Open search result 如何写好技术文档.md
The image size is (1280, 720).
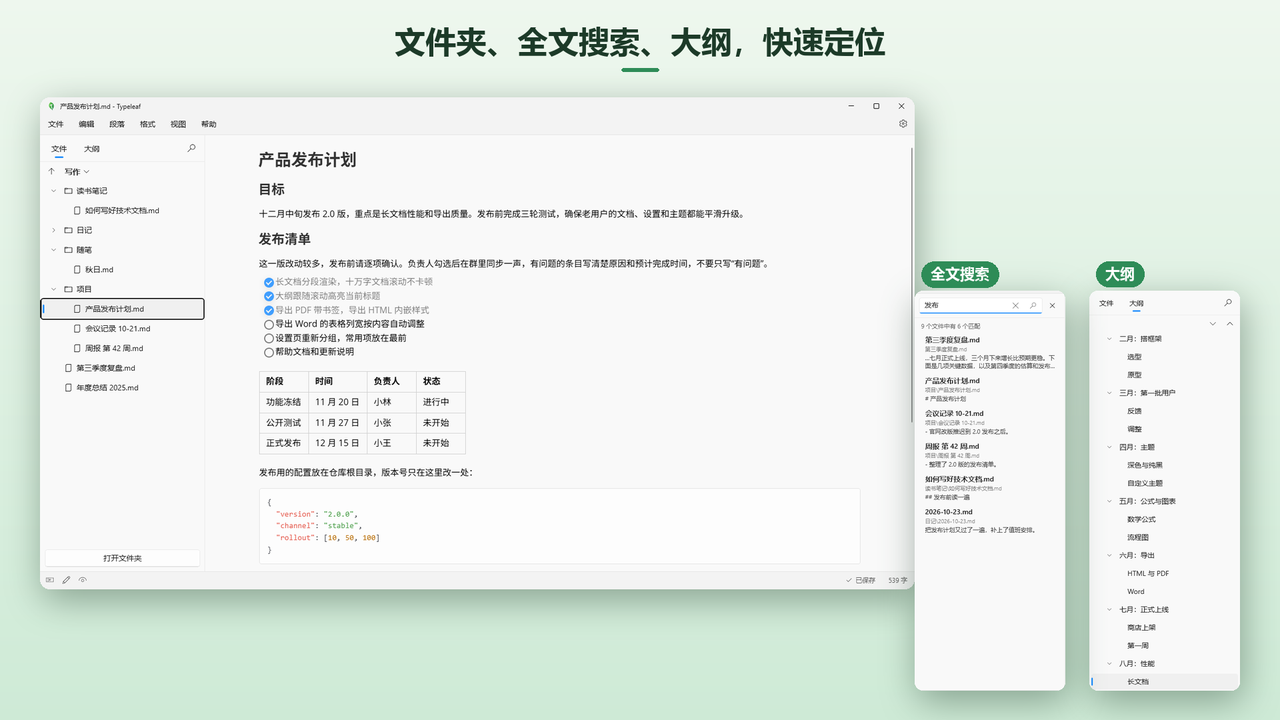988,487
